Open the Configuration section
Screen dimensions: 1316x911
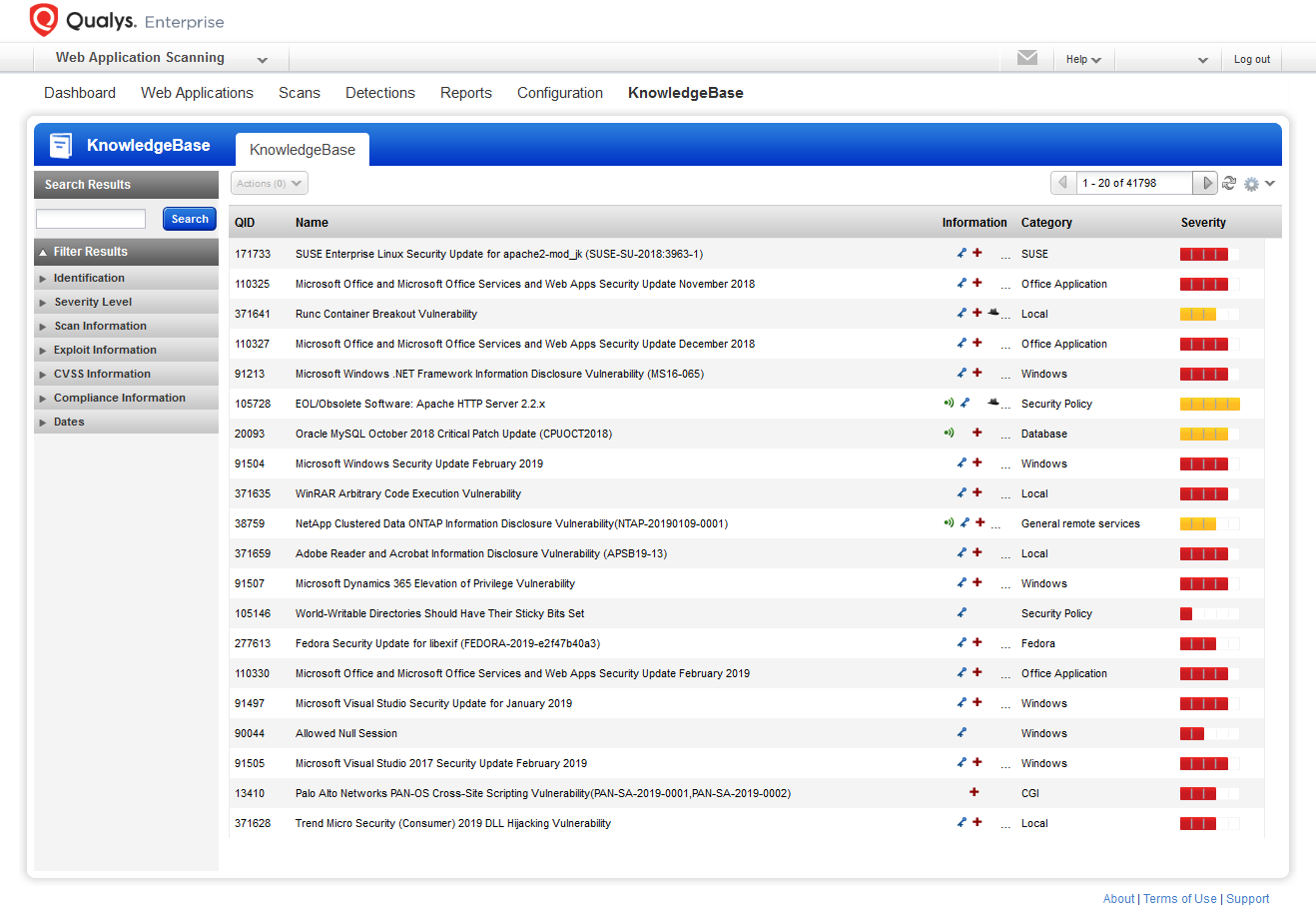click(x=560, y=93)
